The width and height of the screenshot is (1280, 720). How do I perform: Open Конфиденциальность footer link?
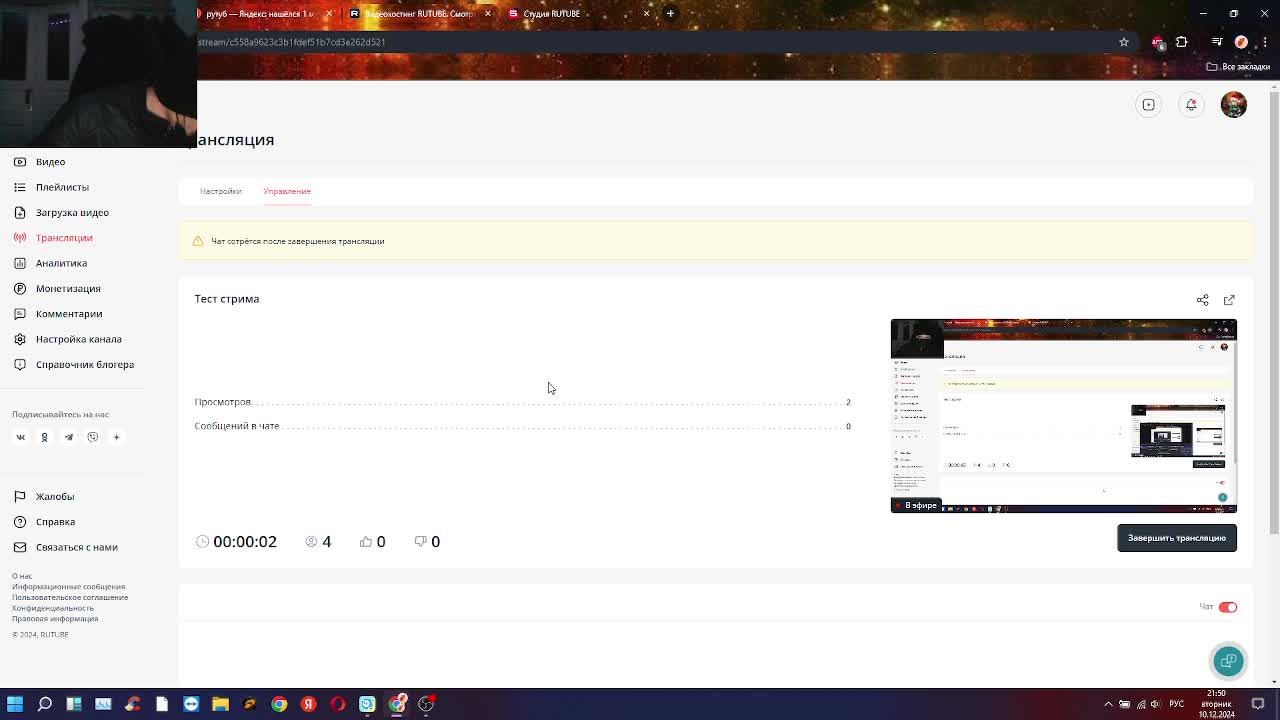tap(52, 608)
